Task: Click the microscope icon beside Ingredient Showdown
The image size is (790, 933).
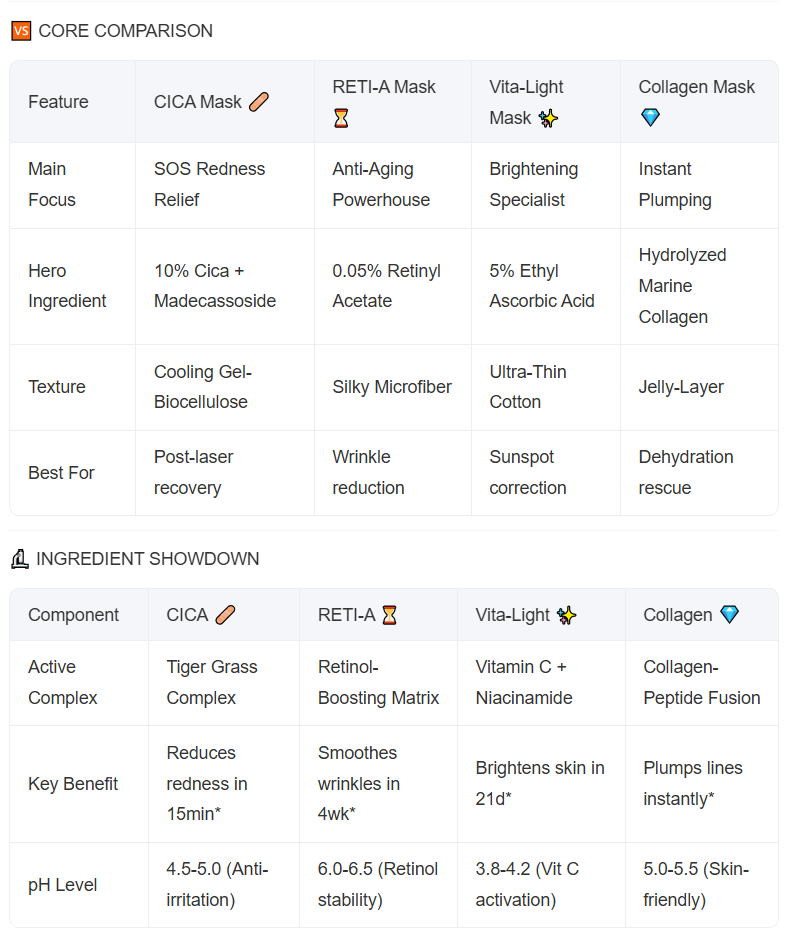Action: click(x=20, y=559)
